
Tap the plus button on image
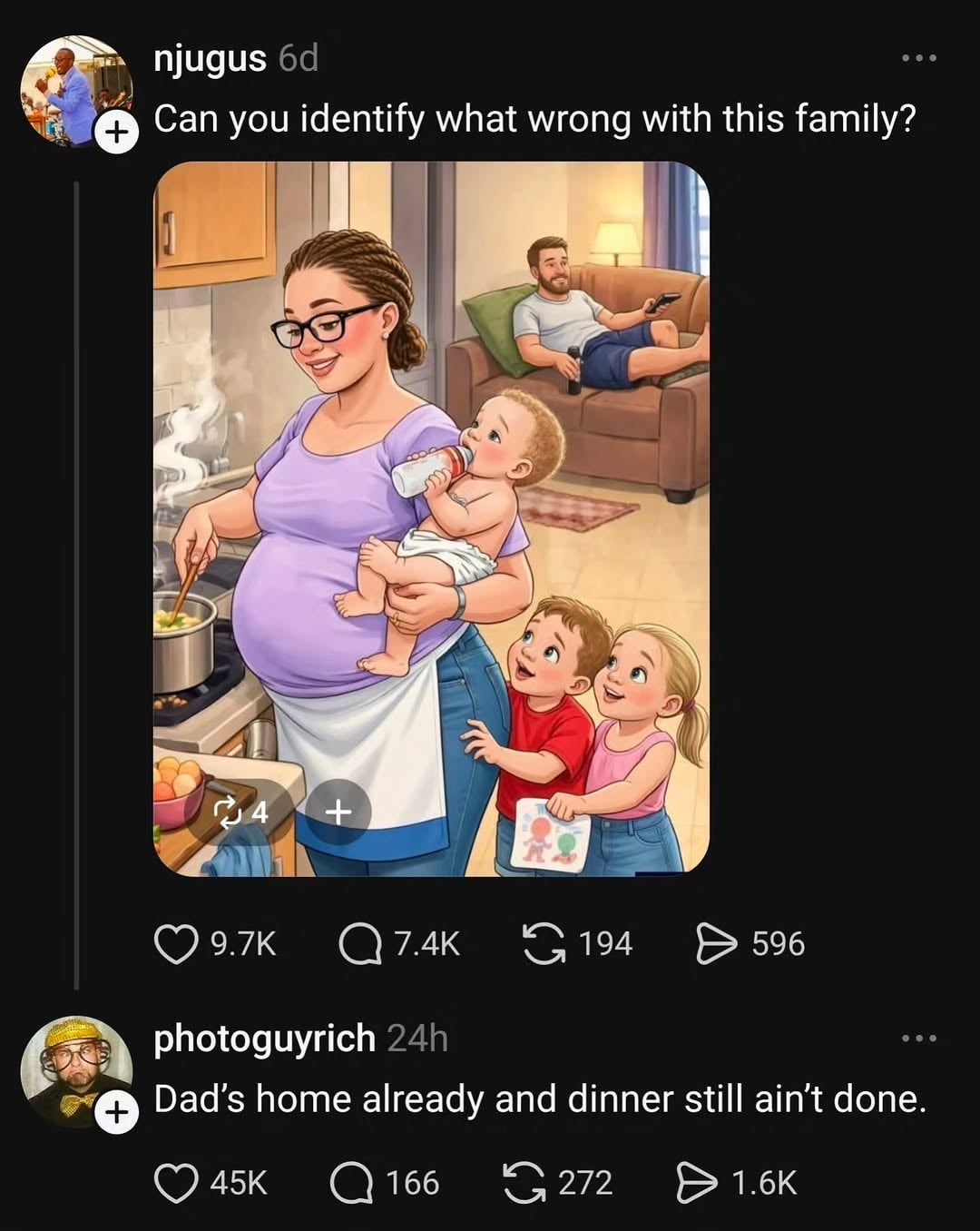tap(338, 811)
